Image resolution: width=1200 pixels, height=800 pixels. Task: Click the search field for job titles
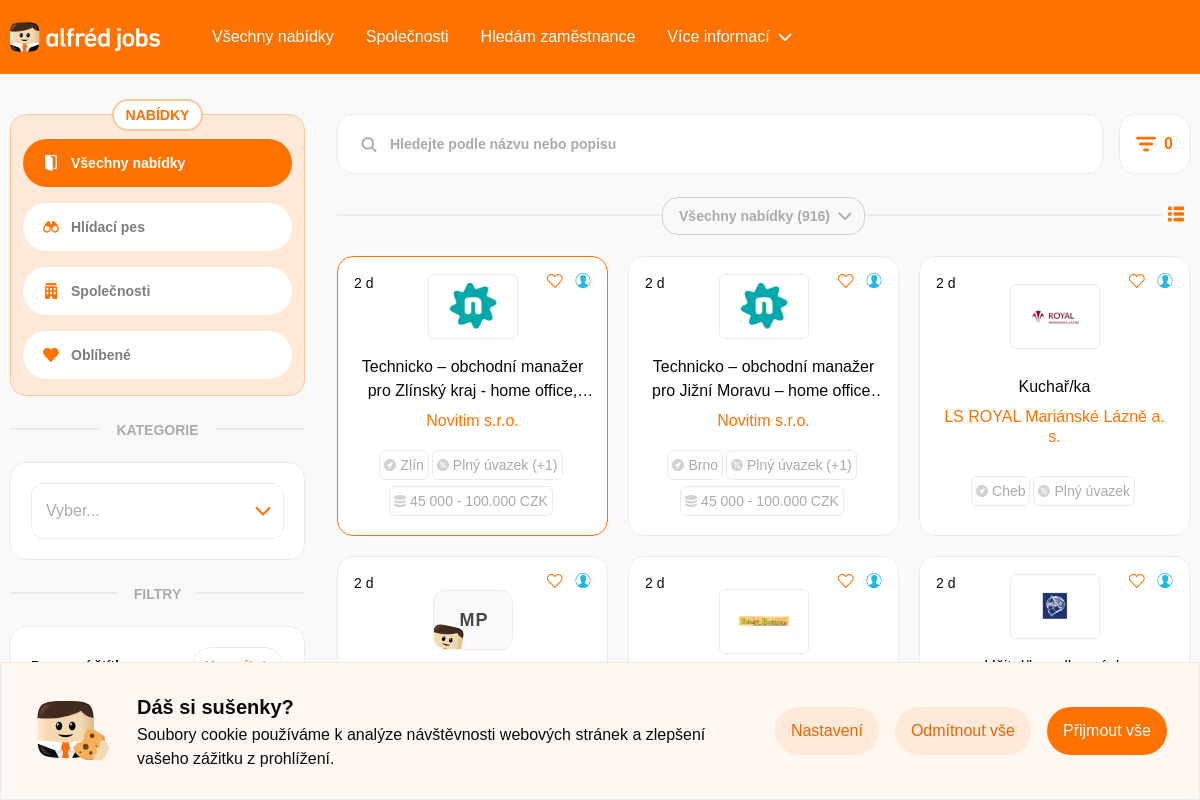(720, 144)
